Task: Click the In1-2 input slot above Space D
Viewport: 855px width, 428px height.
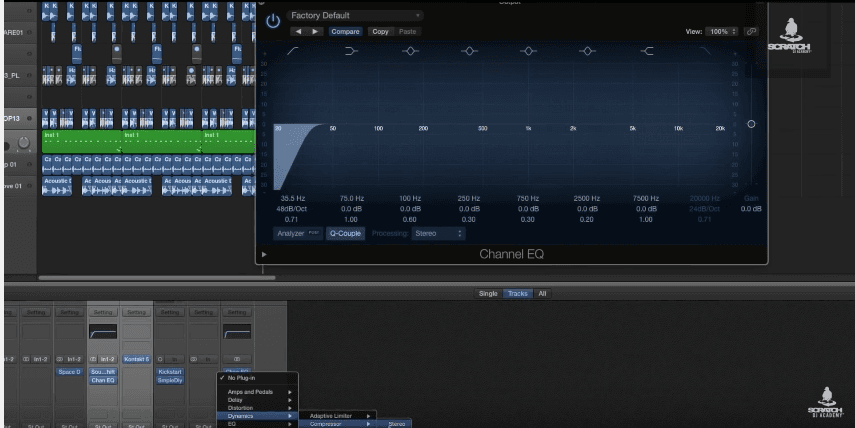Action: [74, 359]
